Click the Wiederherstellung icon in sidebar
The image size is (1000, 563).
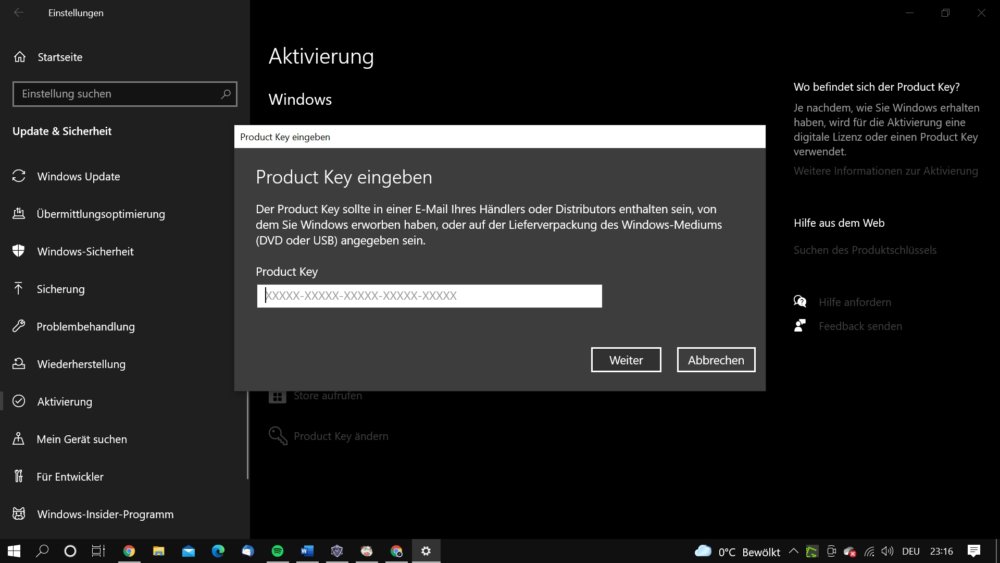pyautogui.click(x=18, y=363)
